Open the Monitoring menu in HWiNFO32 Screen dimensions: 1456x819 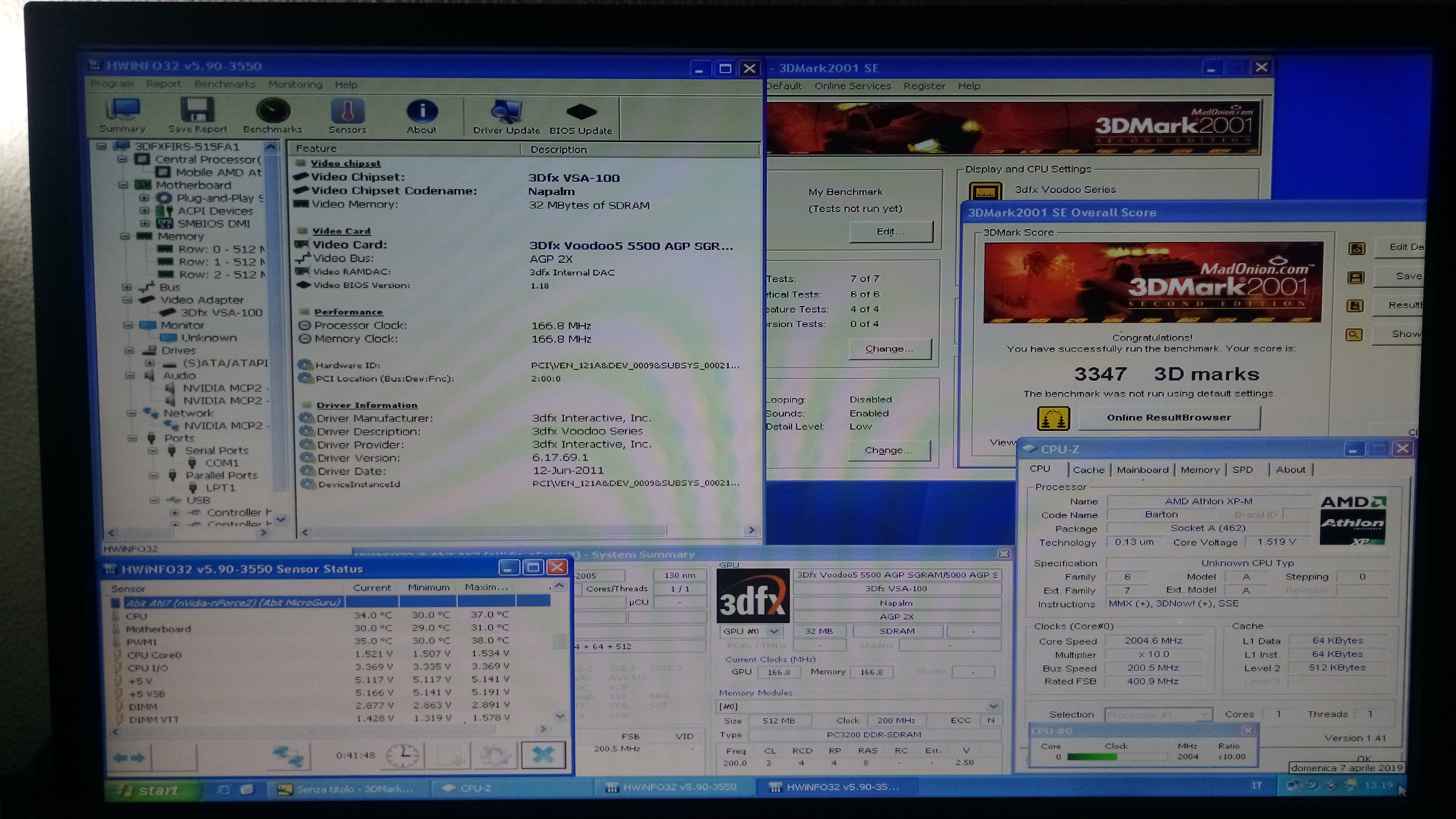point(295,84)
